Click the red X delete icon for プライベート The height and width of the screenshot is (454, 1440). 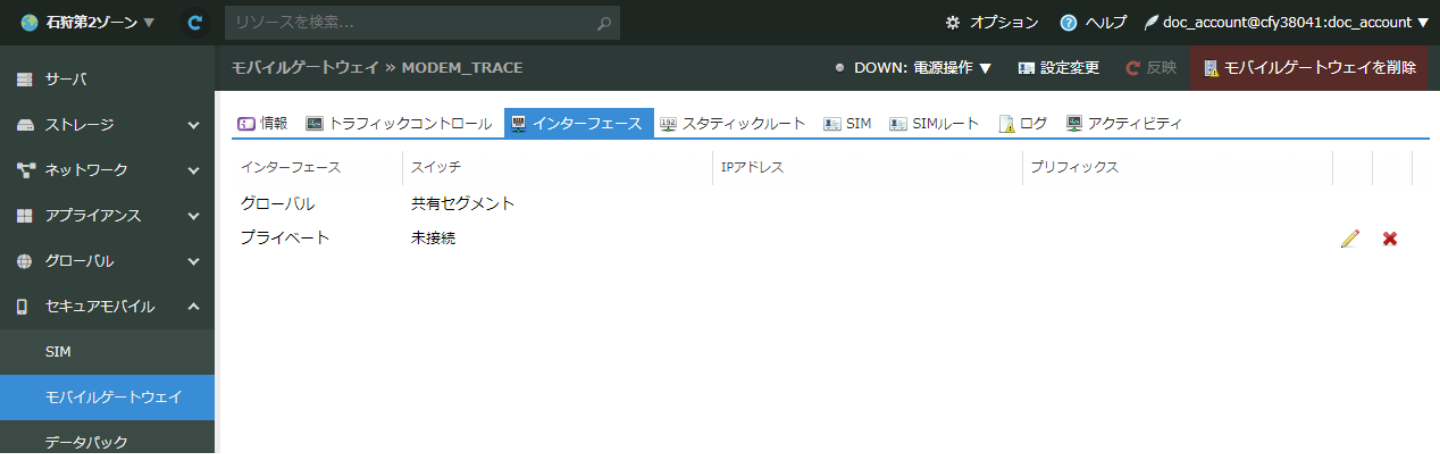[1389, 239]
